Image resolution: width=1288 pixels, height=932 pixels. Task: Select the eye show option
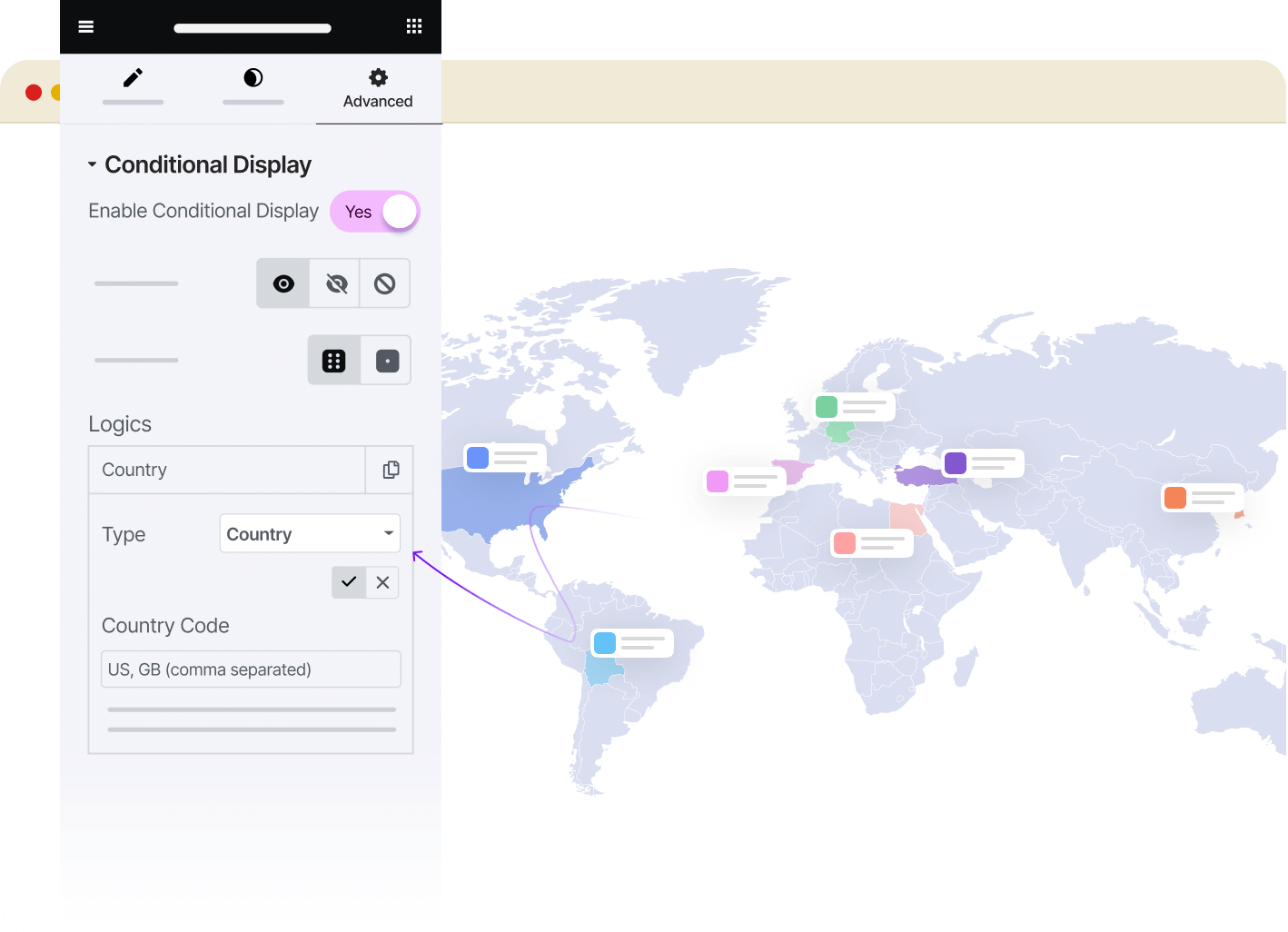pos(283,283)
